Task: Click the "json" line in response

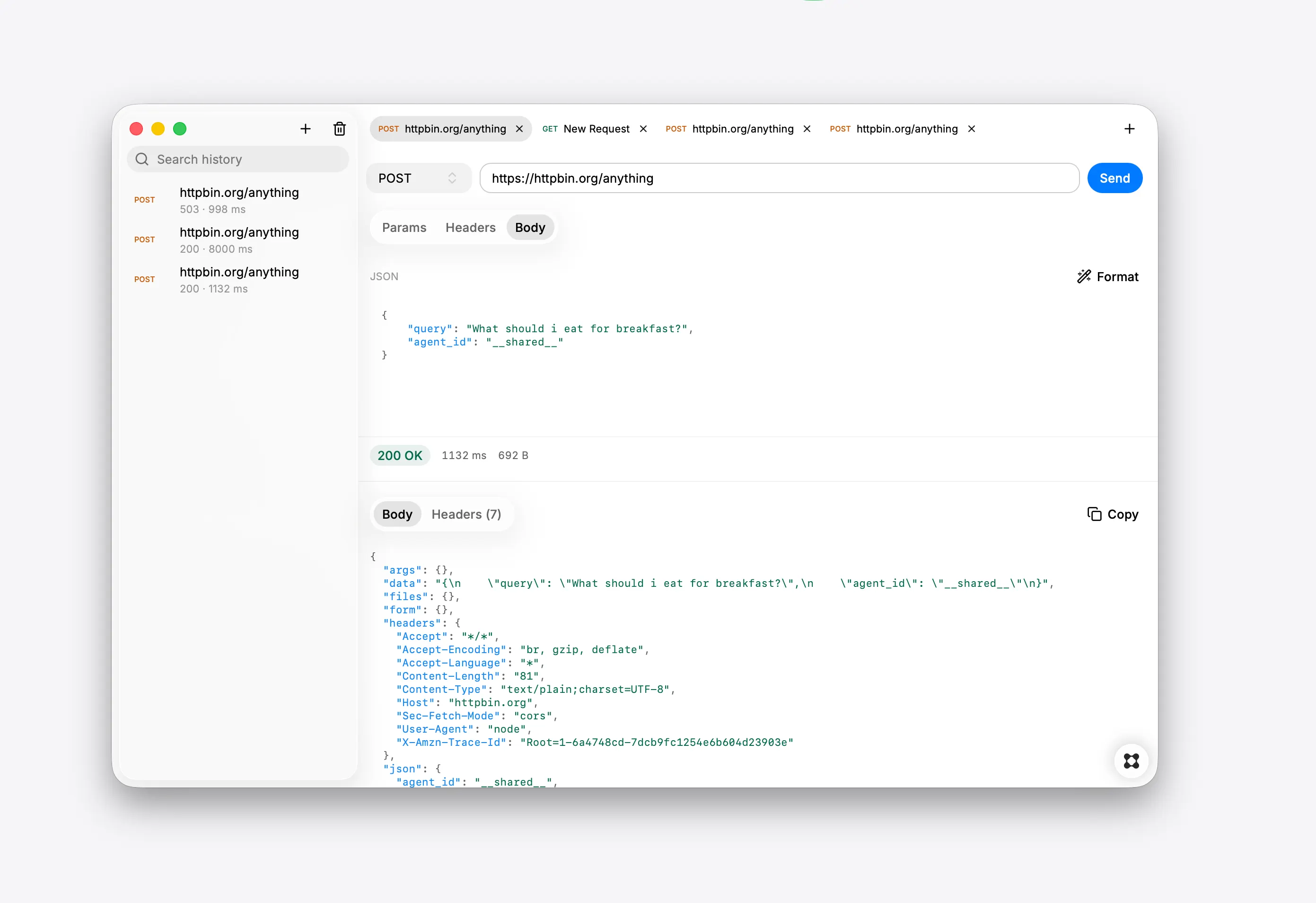Action: click(x=412, y=769)
